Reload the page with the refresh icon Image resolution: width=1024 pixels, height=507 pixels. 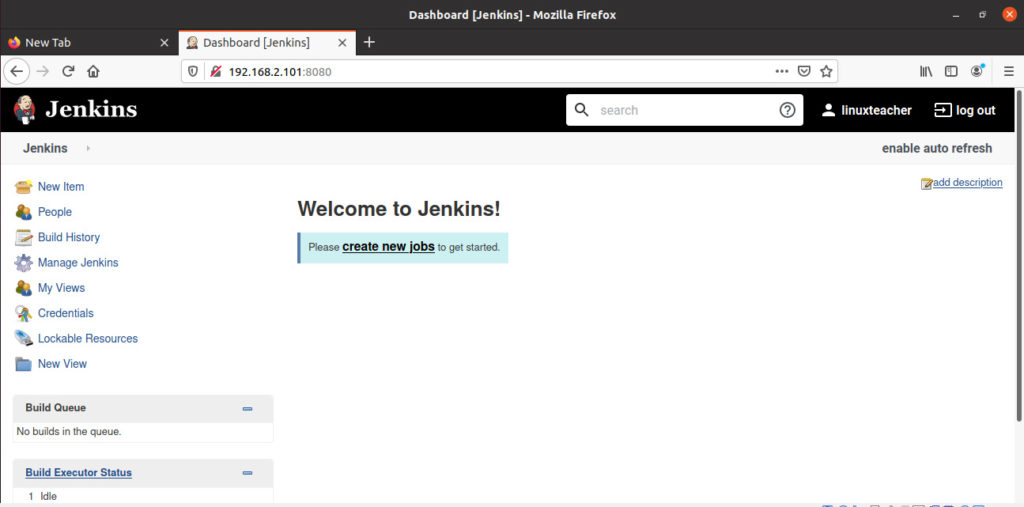click(x=68, y=71)
